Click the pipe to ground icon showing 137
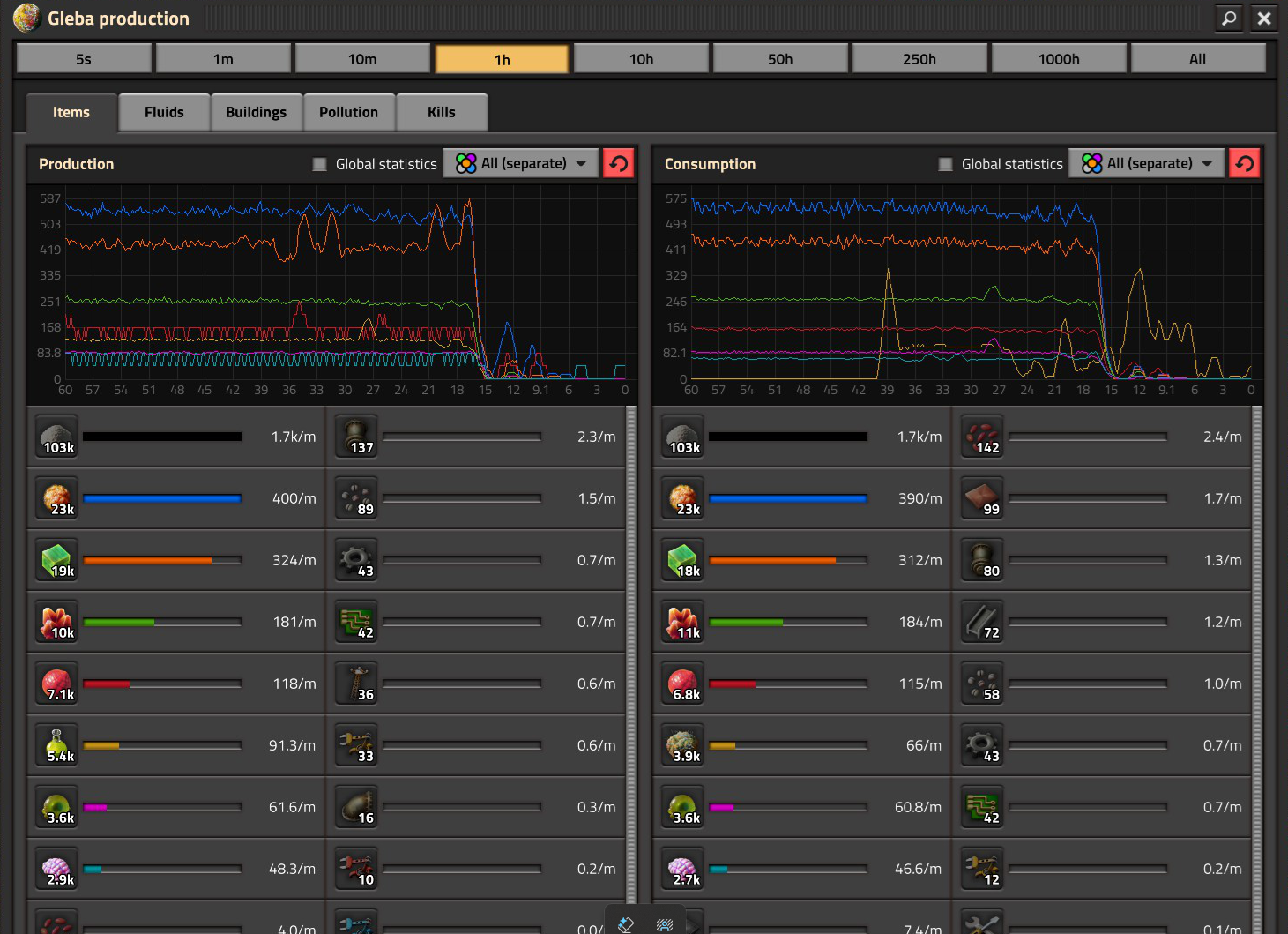Viewport: 1288px width, 934px height. click(357, 437)
